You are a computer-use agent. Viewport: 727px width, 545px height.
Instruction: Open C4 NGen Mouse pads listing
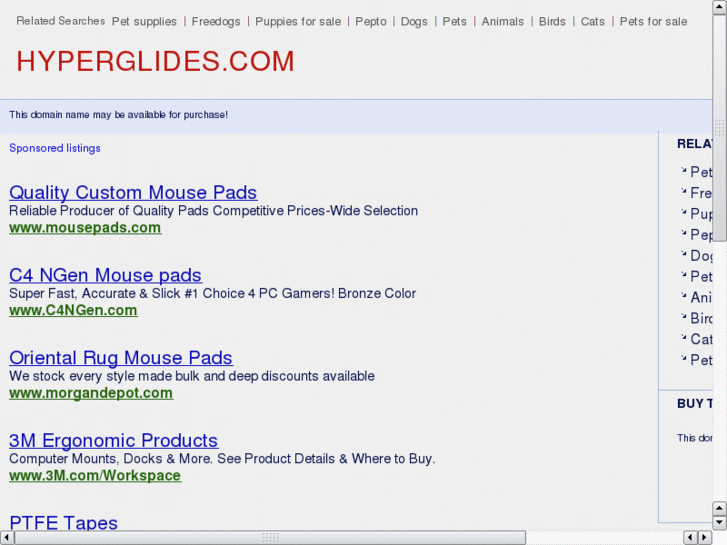[105, 275]
